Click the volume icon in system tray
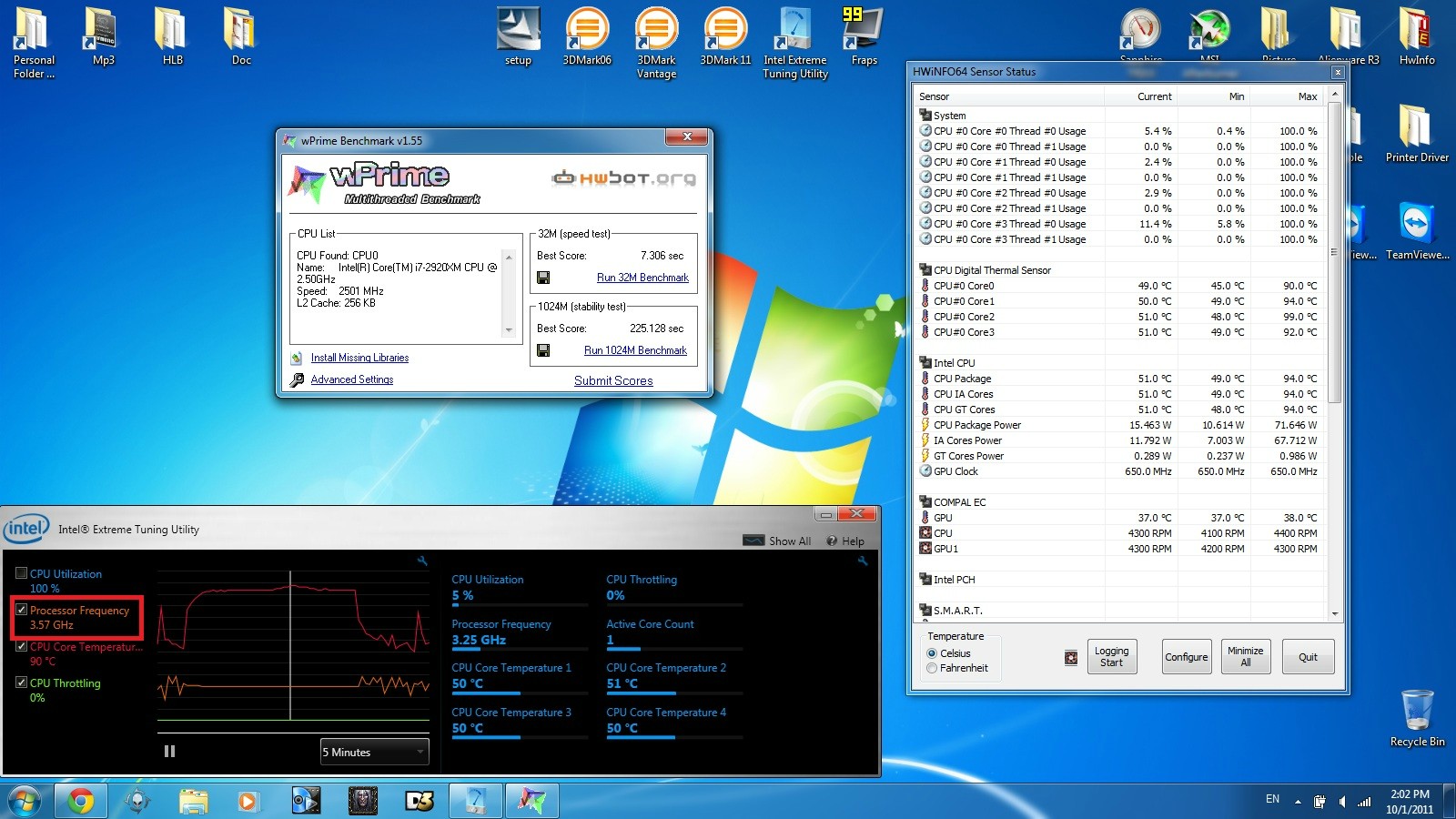This screenshot has height=819, width=1456. click(1342, 802)
